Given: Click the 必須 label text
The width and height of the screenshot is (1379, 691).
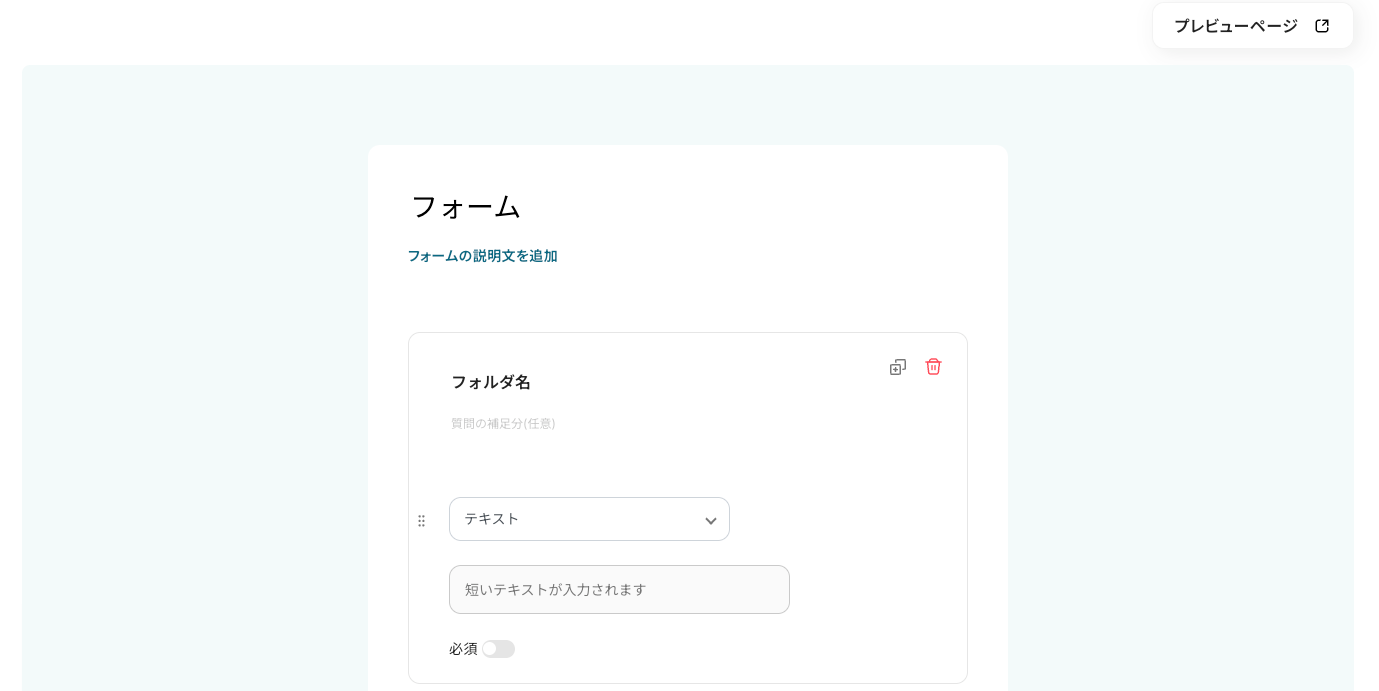Looking at the screenshot, I should point(463,649).
